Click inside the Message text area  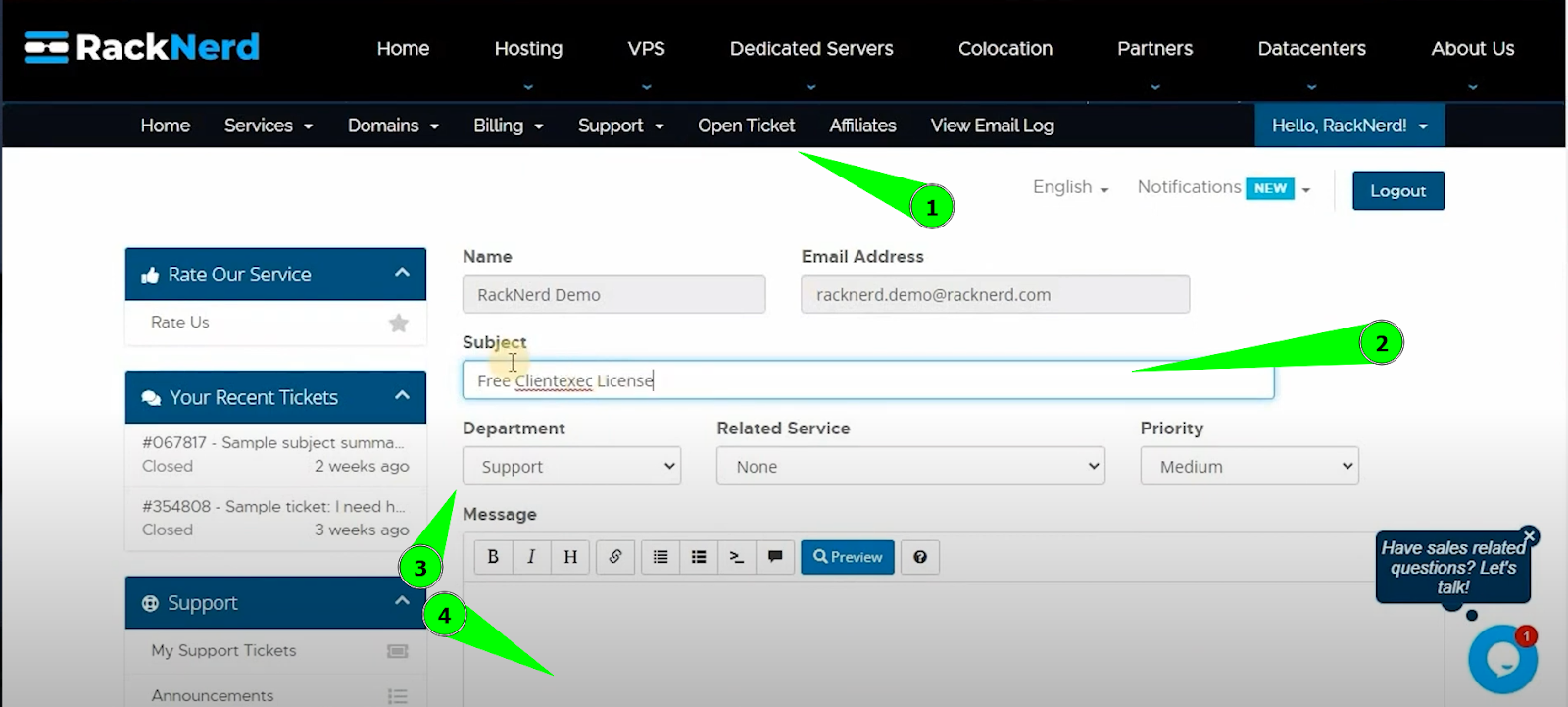tap(953, 644)
